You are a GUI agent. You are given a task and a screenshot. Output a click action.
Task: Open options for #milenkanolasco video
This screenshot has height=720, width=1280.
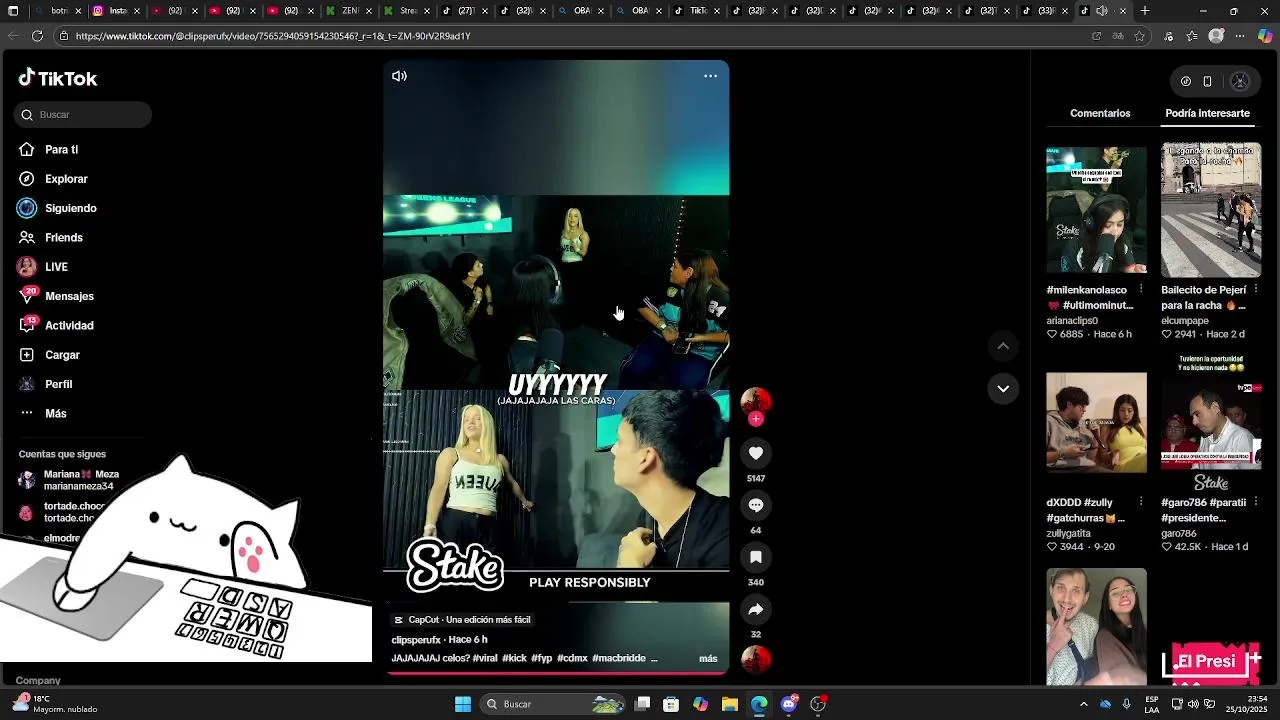(x=1141, y=290)
